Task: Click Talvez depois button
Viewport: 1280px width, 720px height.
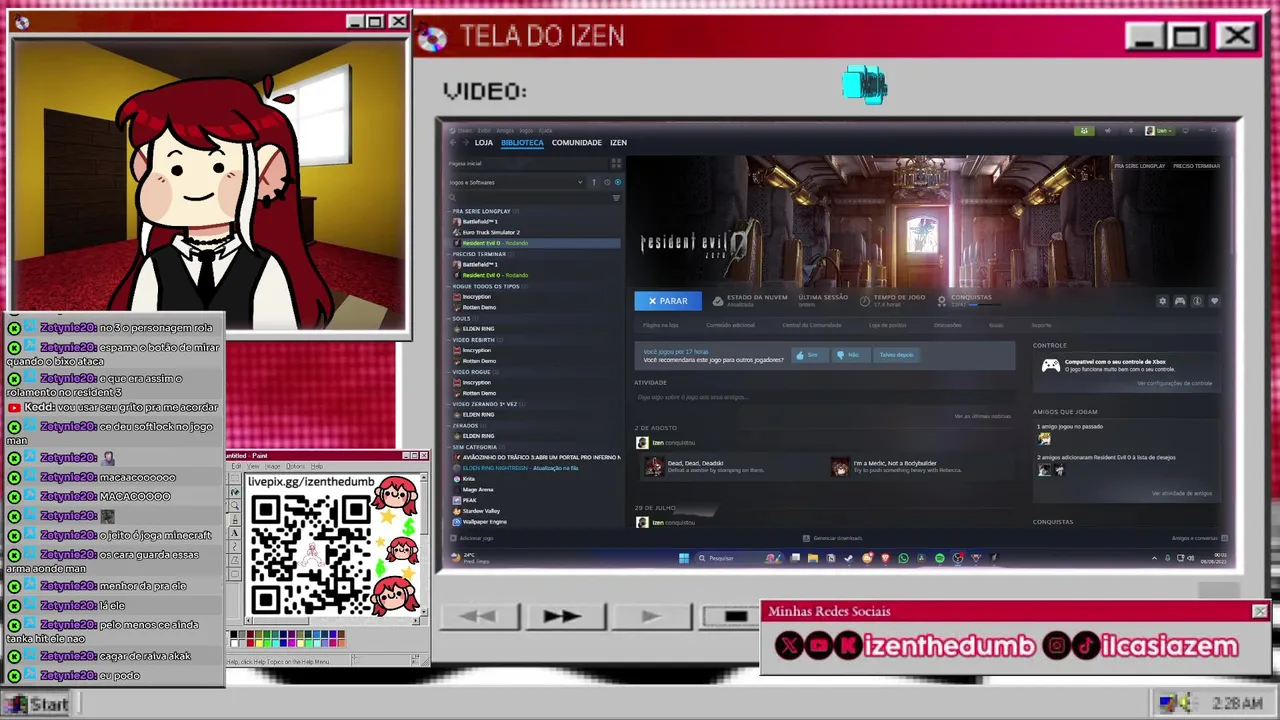Action: tap(896, 355)
